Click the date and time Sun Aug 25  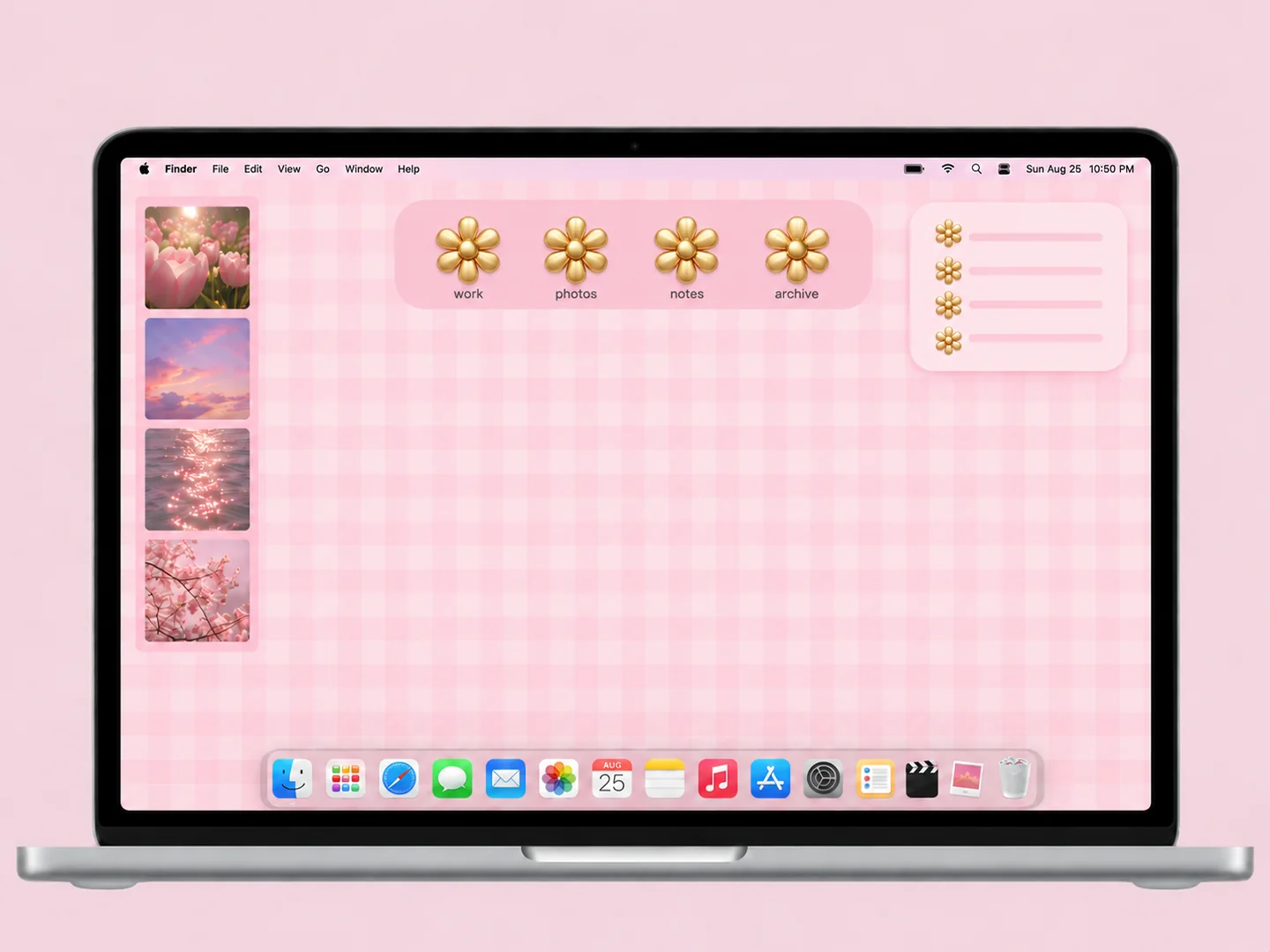coord(1079,169)
